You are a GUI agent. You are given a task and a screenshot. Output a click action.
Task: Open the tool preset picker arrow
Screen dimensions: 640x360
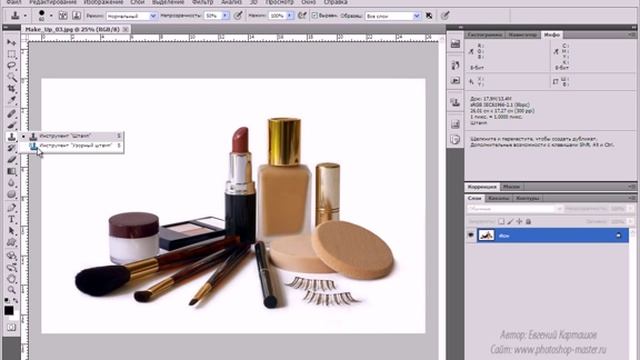coord(25,16)
